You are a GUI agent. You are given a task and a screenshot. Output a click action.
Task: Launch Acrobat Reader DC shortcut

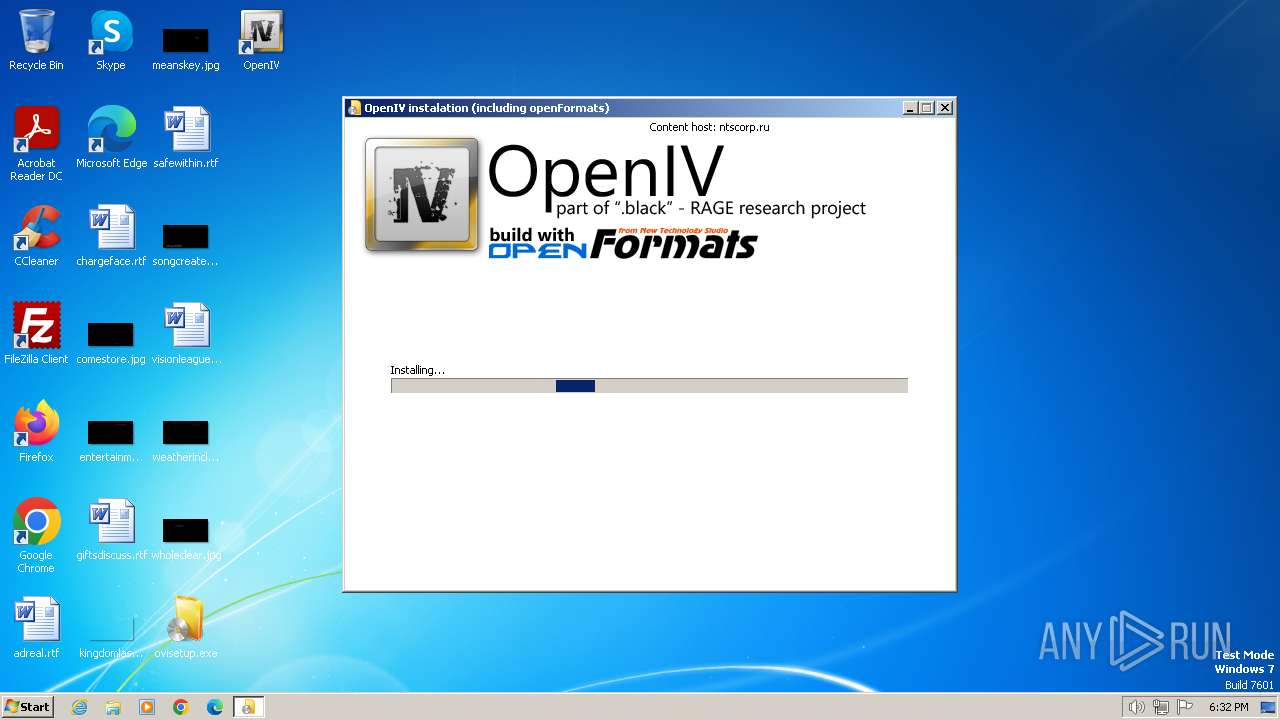click(x=36, y=144)
